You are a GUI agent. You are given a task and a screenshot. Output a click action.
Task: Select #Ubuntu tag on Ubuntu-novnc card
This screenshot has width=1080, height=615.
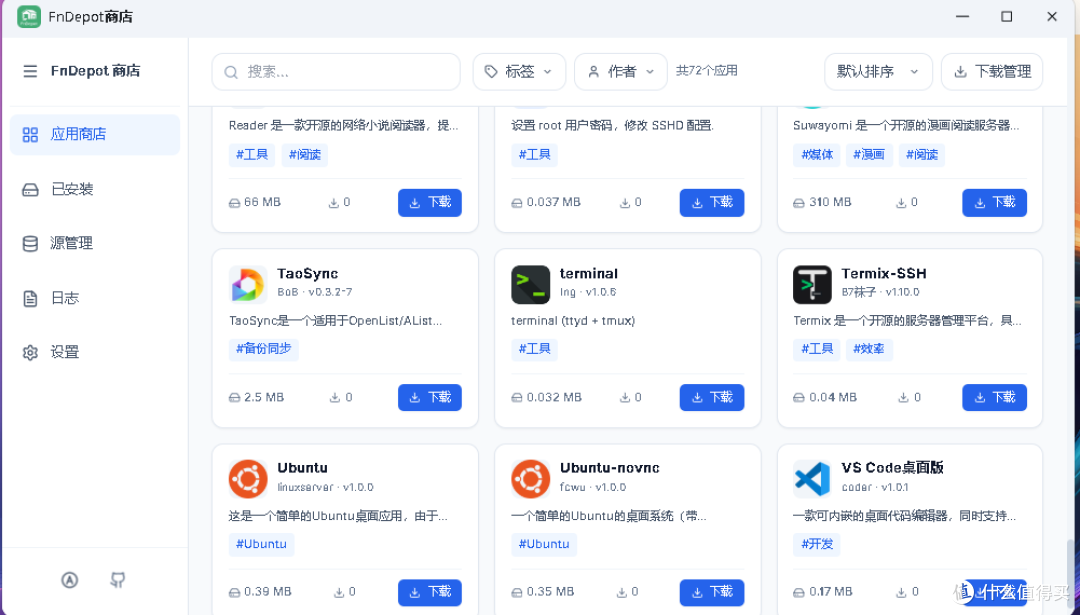click(544, 544)
